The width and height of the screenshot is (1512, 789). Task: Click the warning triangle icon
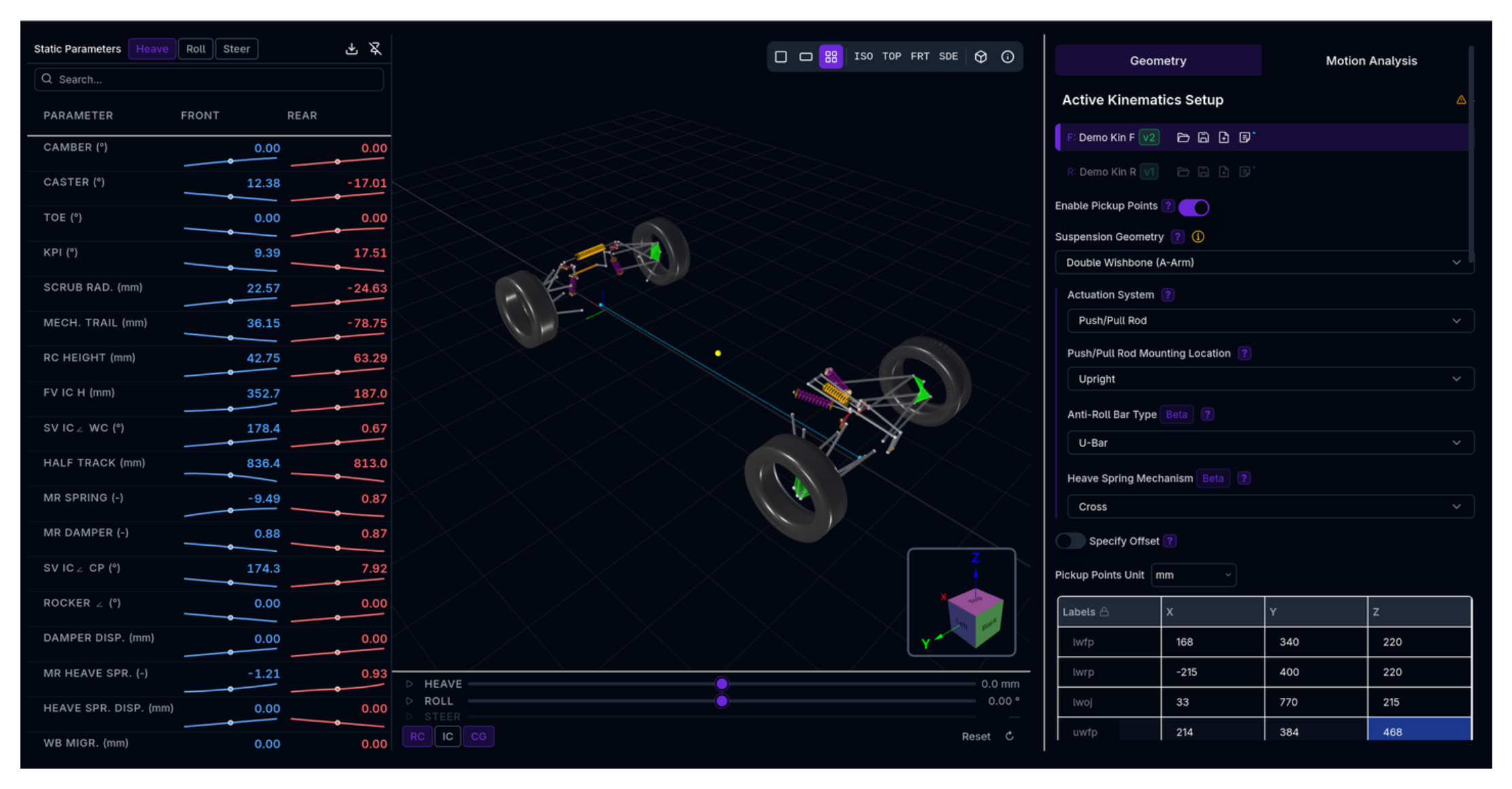[1461, 100]
